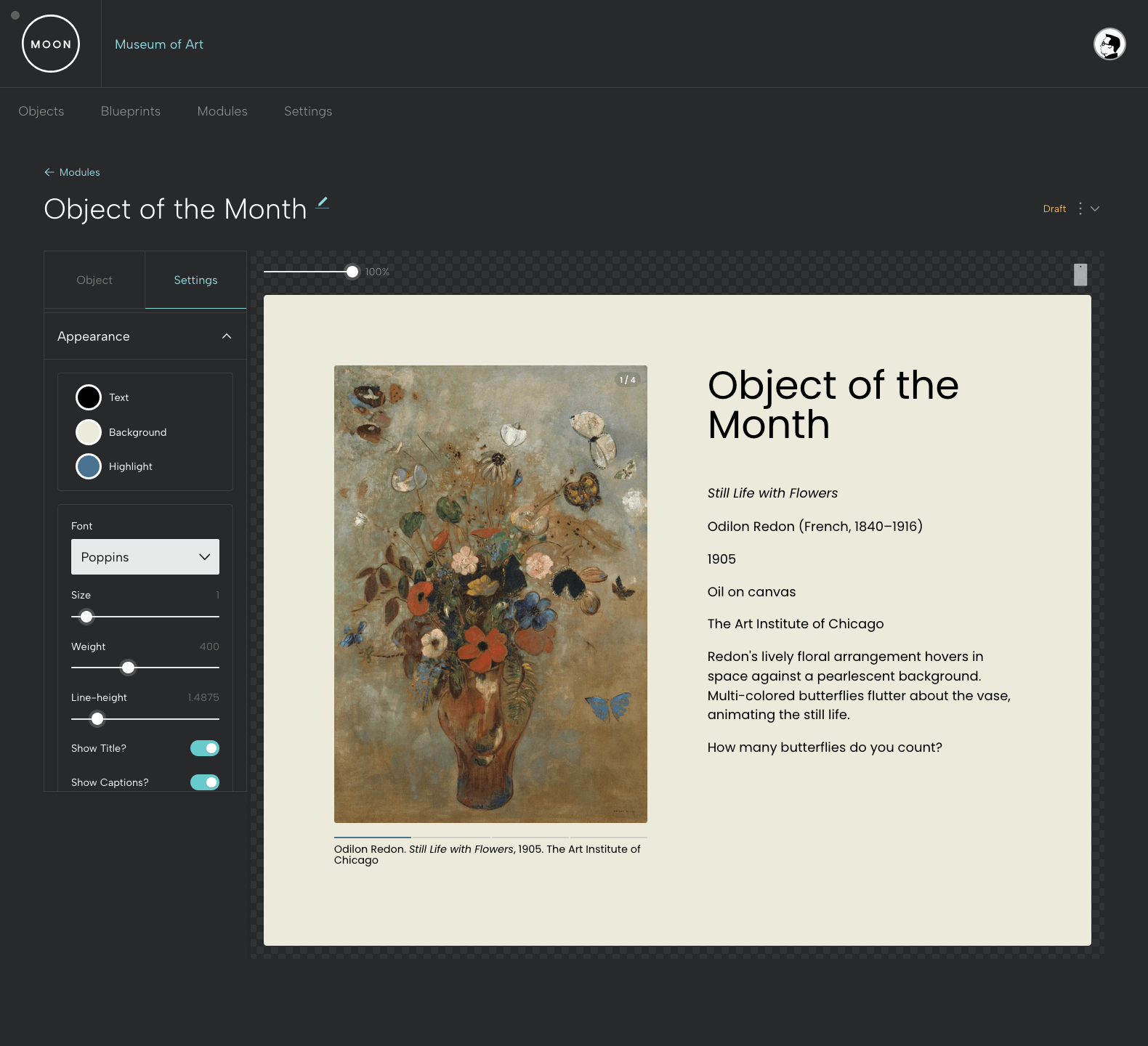Click How many butterflies do you count text
Image resolution: width=1148 pixels, height=1046 pixels.
pyautogui.click(x=825, y=747)
